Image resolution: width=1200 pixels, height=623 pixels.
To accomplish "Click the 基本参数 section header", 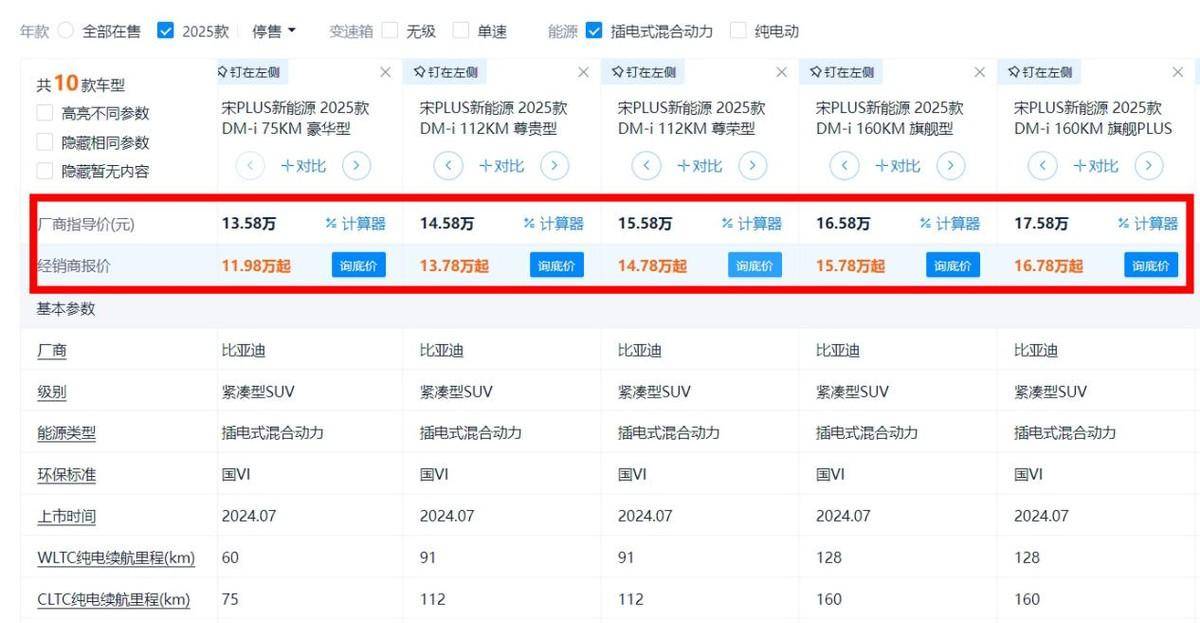I will [x=66, y=309].
